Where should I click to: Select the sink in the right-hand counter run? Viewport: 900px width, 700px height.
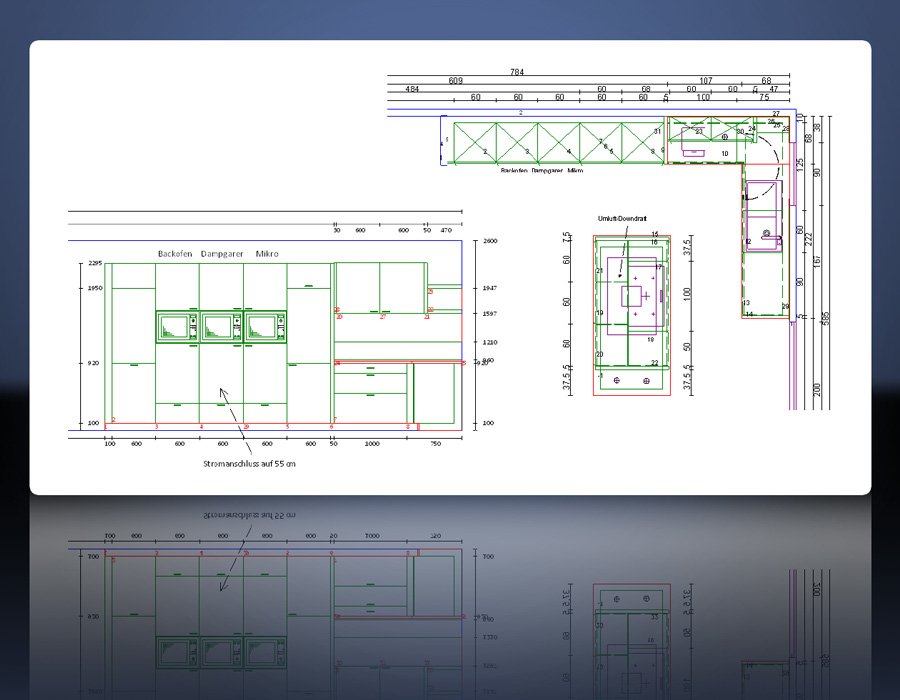point(763,216)
